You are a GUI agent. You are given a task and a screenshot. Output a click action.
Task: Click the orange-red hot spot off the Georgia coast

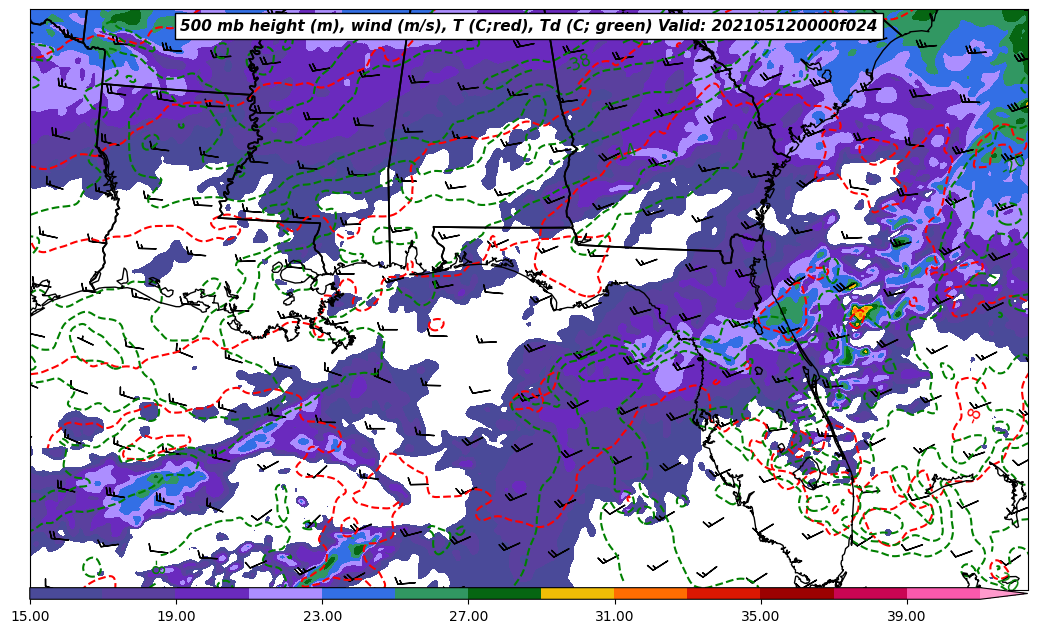(x=859, y=316)
